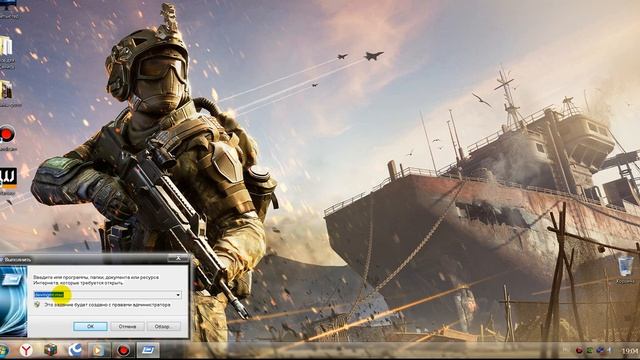Open the Обзор browse button
Screen dimensions: 640x360
pos(163,326)
